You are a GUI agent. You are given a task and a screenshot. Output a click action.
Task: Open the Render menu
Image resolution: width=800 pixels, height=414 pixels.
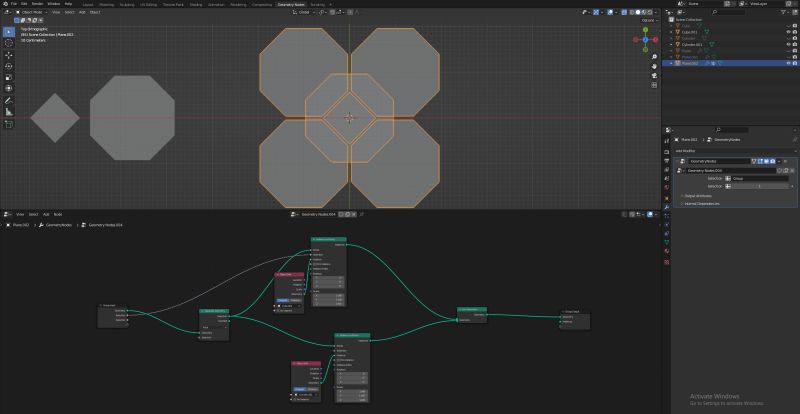pos(37,4)
